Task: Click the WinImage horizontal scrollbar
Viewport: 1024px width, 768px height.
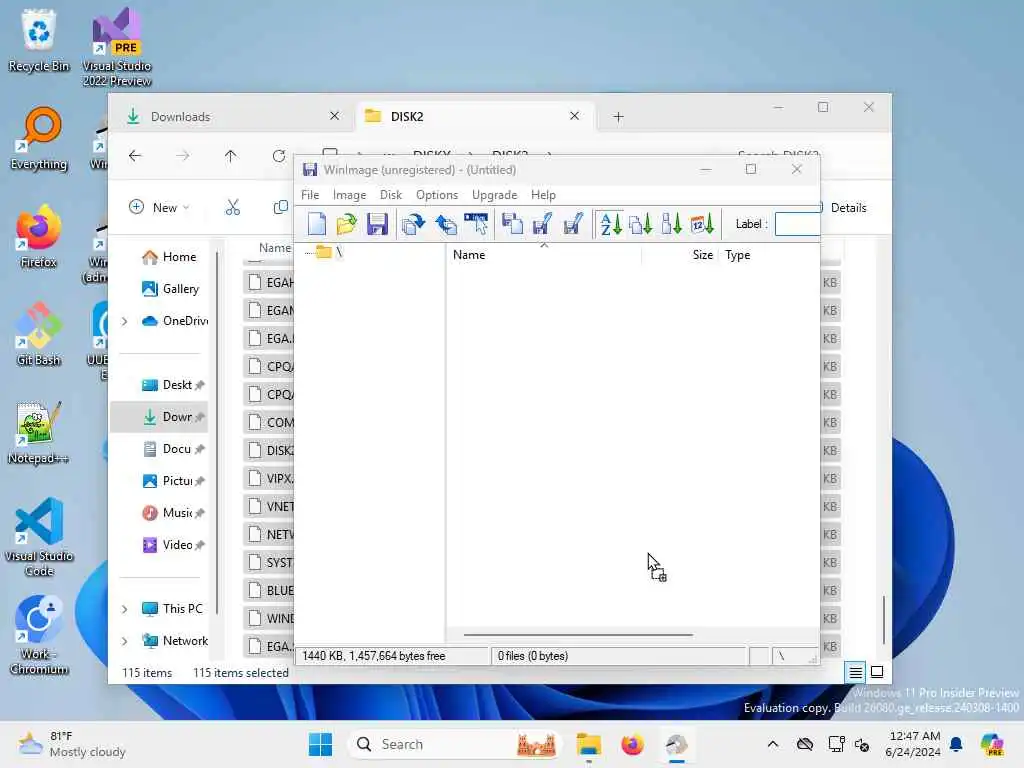Action: [x=578, y=634]
